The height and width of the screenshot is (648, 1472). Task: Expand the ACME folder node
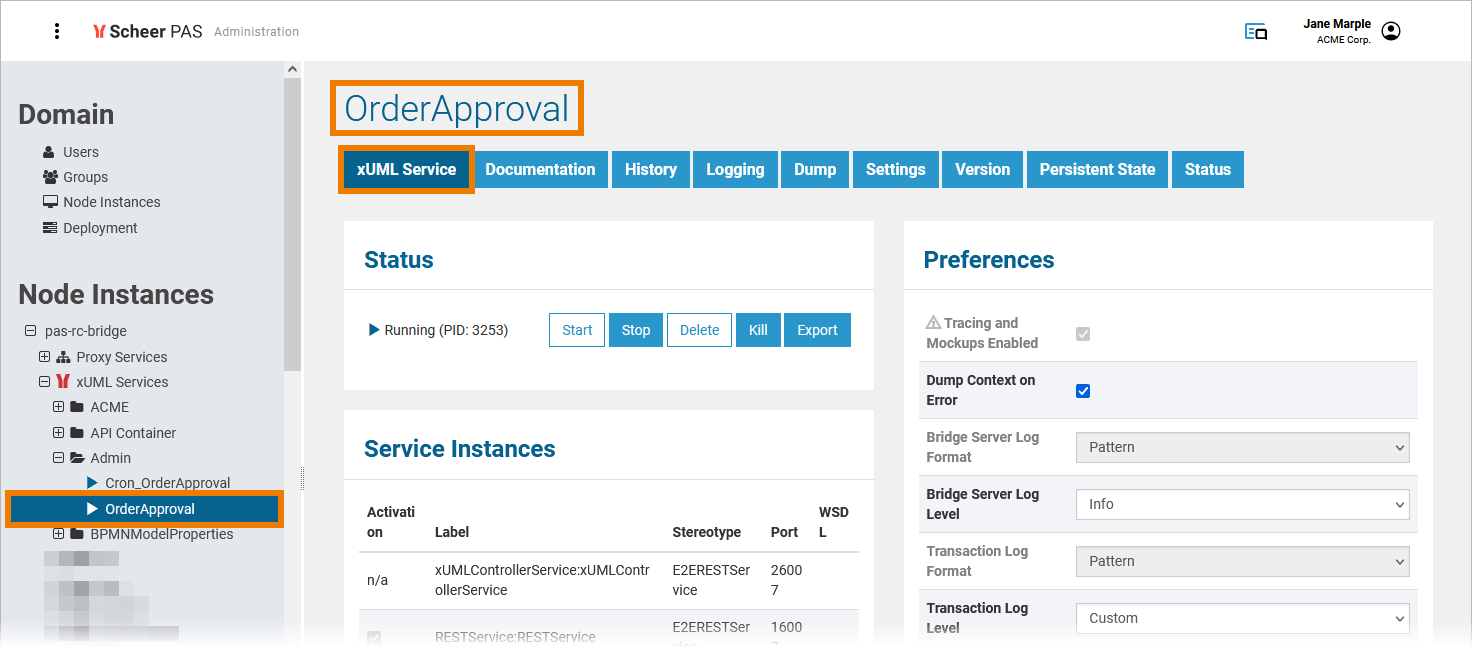(58, 407)
